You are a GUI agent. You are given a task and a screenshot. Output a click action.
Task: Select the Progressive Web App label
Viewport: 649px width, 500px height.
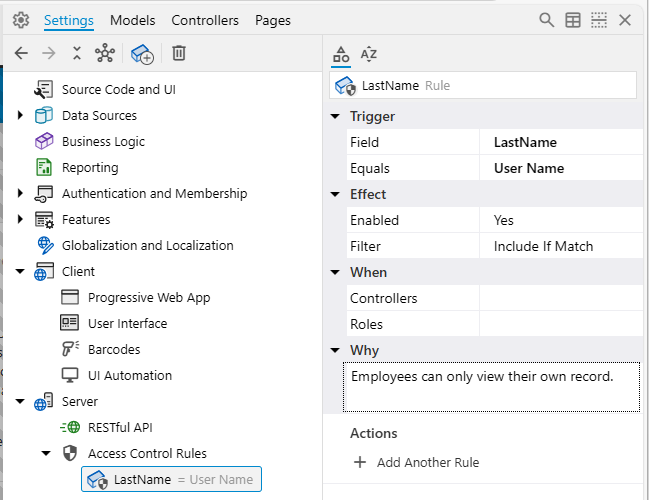coord(149,298)
